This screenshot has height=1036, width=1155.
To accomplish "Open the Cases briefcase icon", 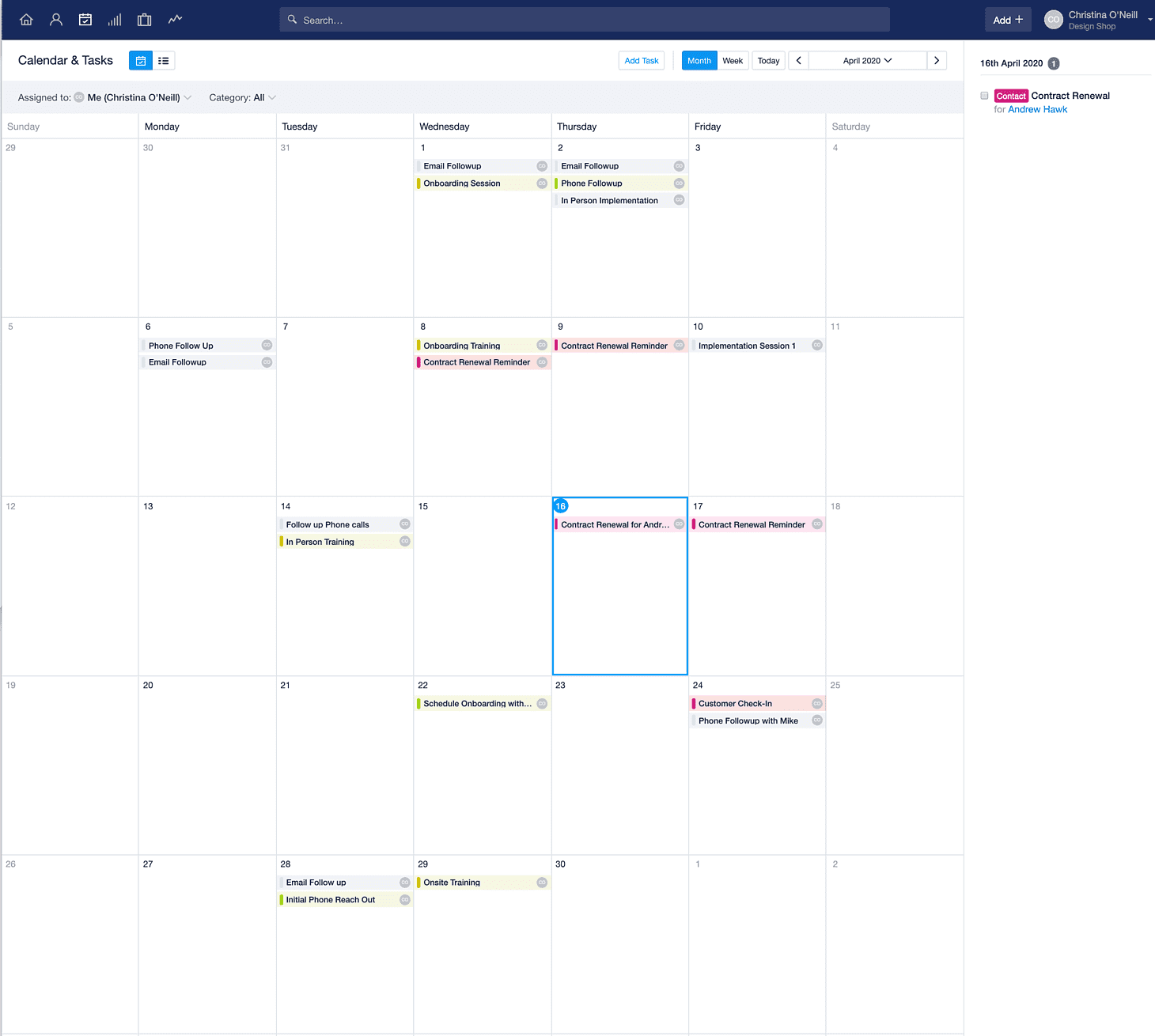I will click(145, 20).
